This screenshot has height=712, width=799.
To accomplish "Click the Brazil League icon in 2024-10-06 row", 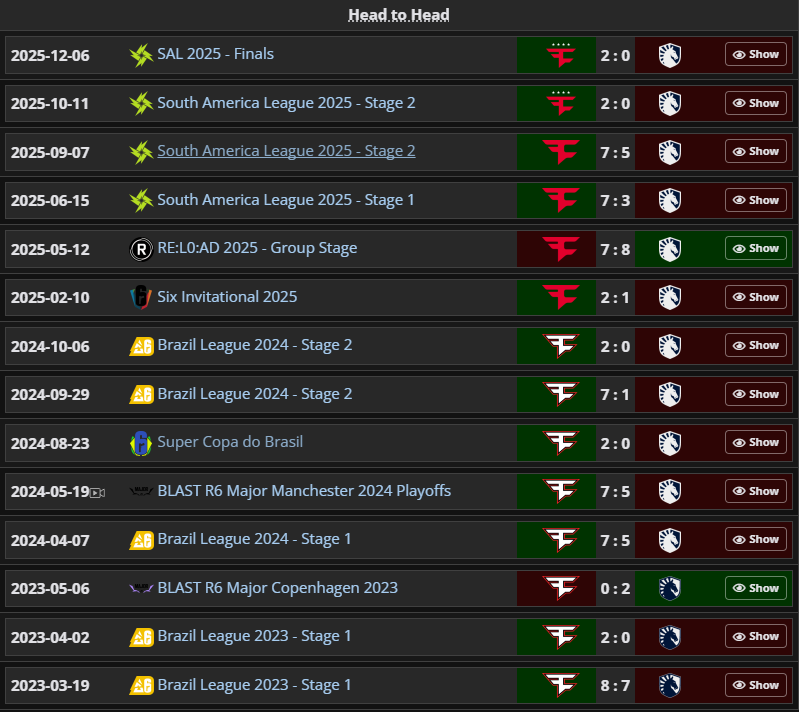I will pos(141,346).
